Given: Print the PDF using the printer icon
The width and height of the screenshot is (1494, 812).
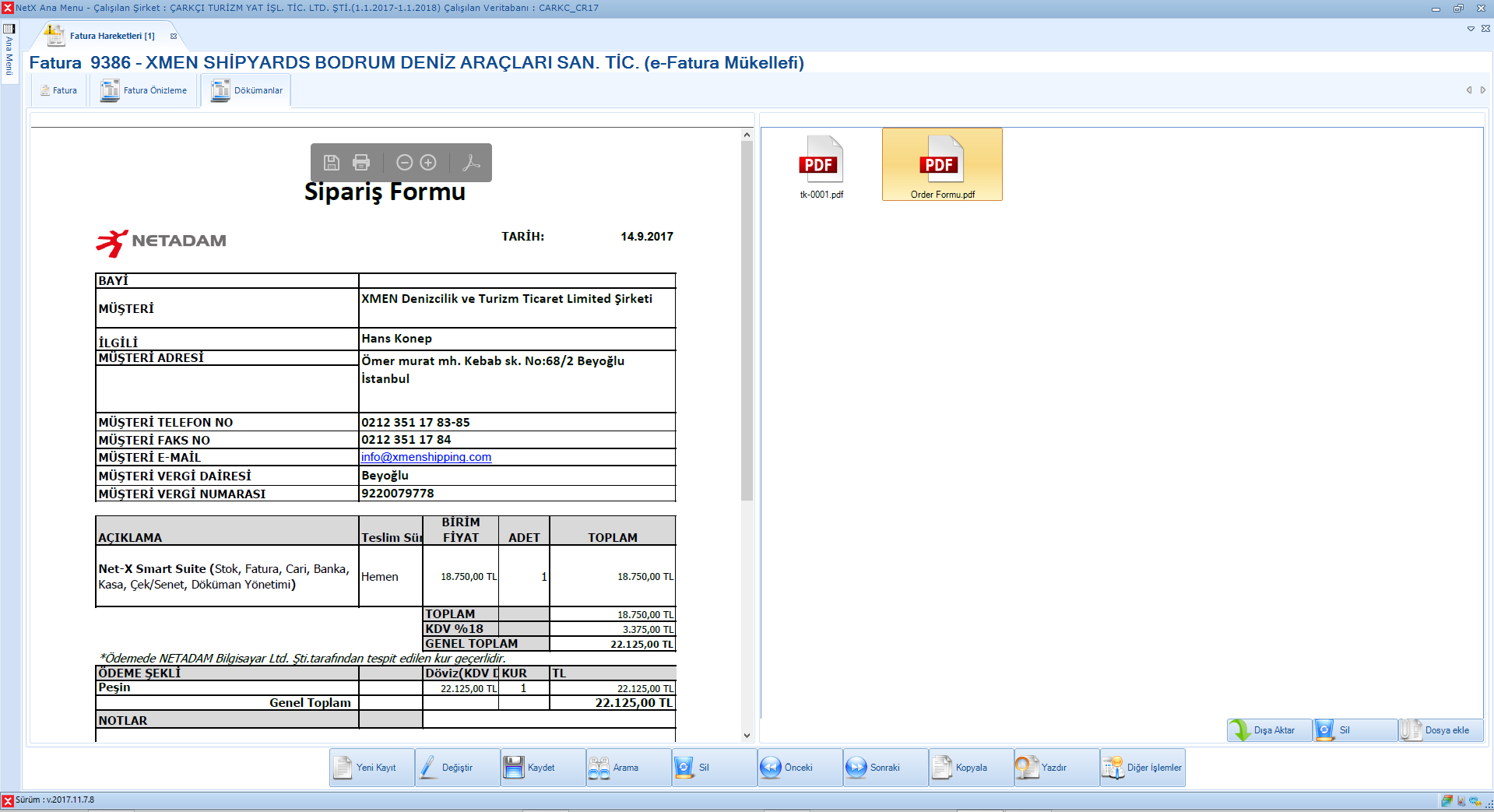Looking at the screenshot, I should coord(361,162).
